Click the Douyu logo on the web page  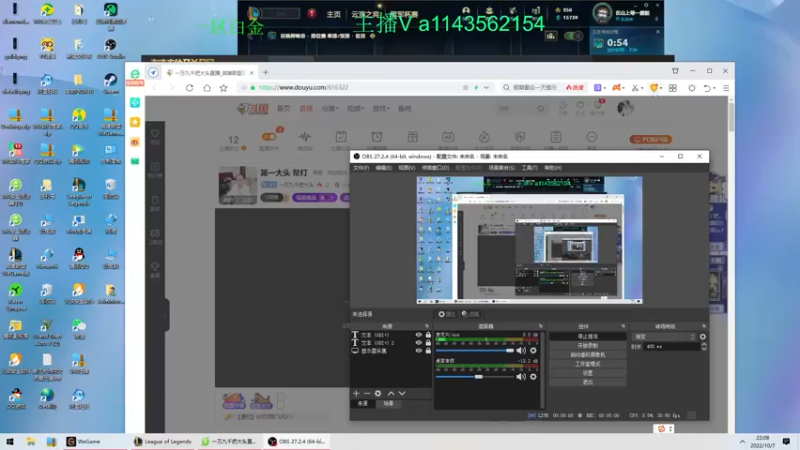253,109
